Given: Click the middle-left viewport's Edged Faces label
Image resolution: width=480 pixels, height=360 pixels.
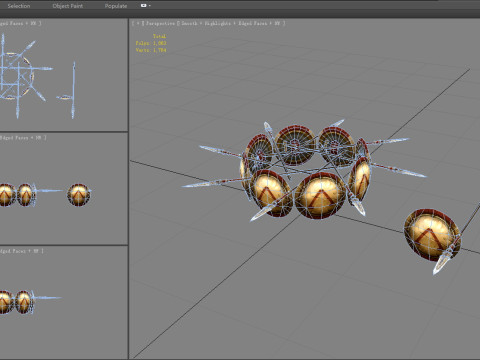Looking at the screenshot, I should pos(22,137).
